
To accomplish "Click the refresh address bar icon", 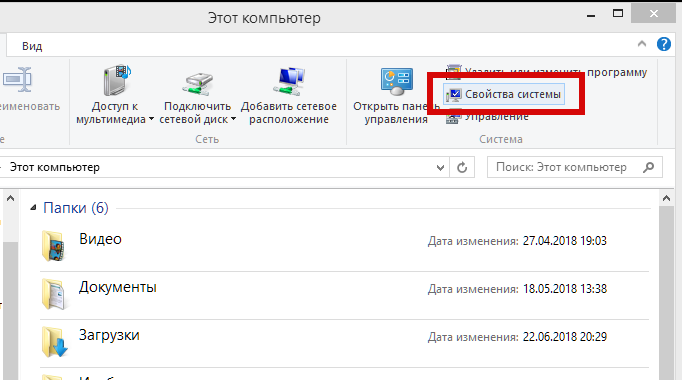I will tap(462, 167).
